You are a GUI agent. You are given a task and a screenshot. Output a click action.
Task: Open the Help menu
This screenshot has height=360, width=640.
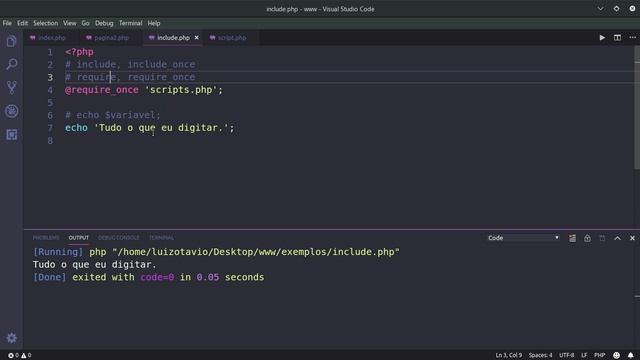coord(154,23)
